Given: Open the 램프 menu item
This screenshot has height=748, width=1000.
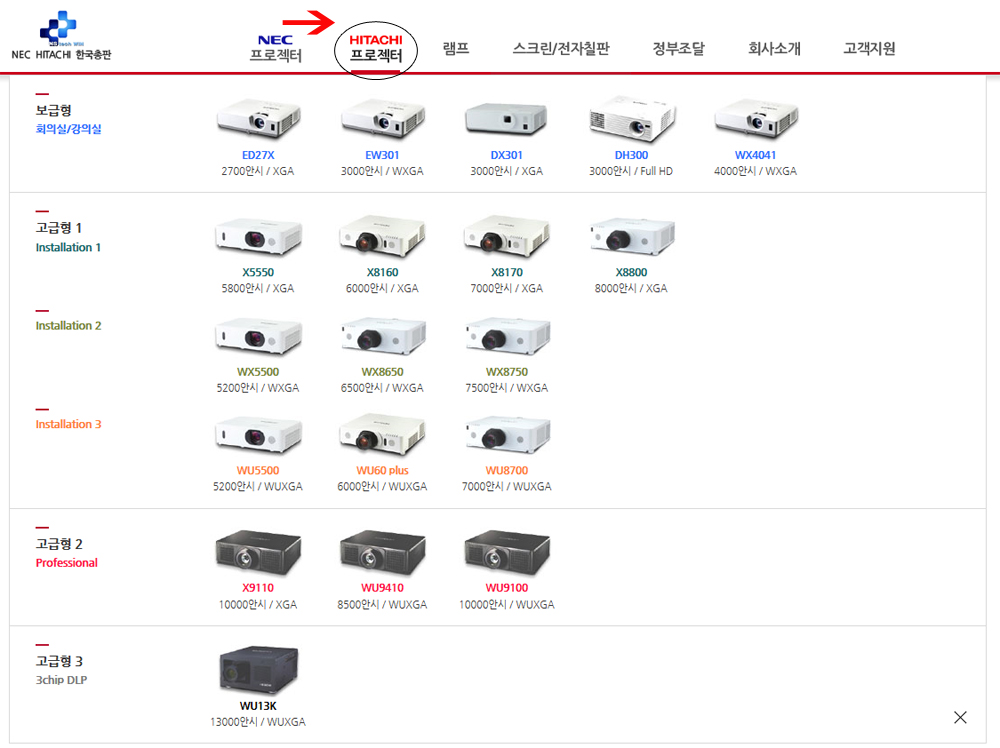Looking at the screenshot, I should click(456, 48).
